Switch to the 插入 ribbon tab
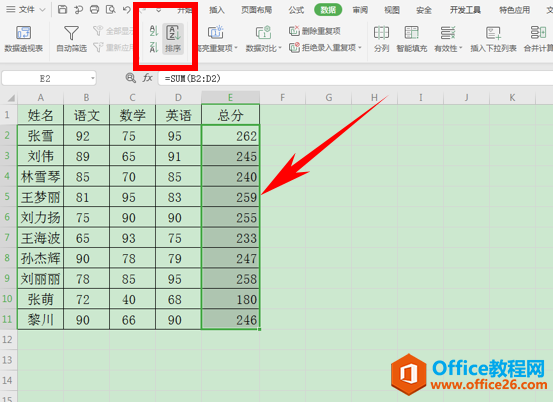Screen dimensions: 554x402 tap(217, 10)
